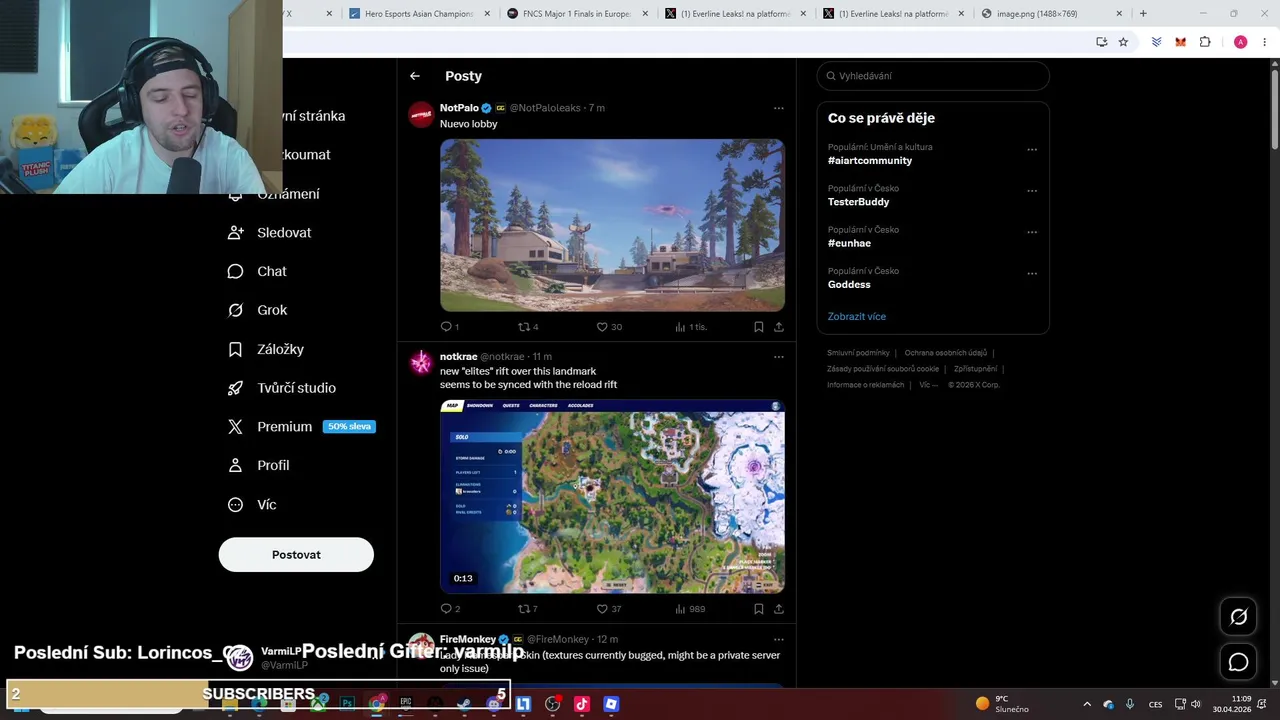Click the browser bookmark star icon
Screen dimensions: 1280x720
(x=1123, y=42)
